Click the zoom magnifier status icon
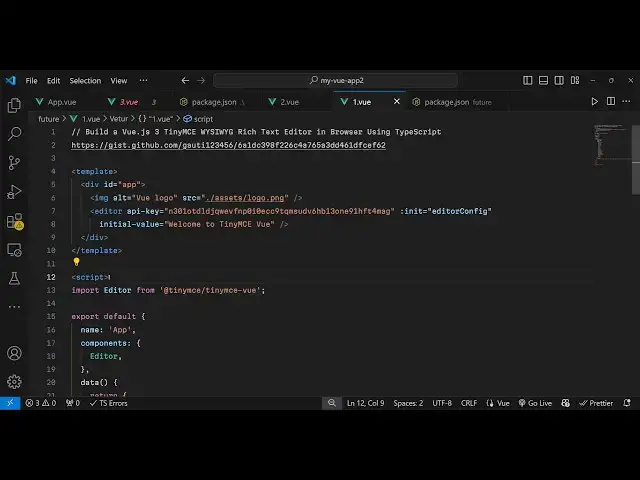This screenshot has height=480, width=640. click(x=332, y=403)
